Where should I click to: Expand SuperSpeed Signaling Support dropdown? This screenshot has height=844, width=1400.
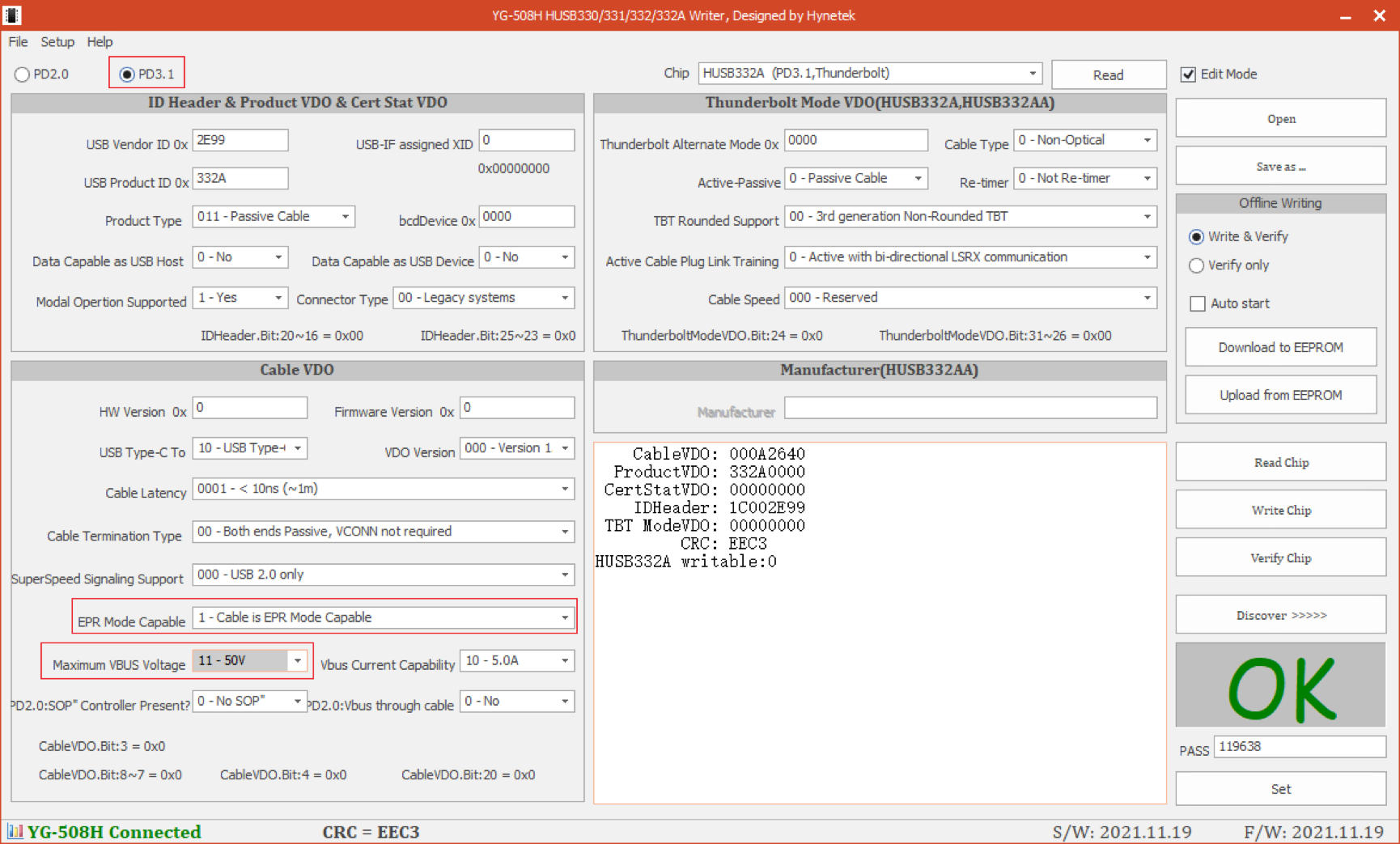pos(565,575)
